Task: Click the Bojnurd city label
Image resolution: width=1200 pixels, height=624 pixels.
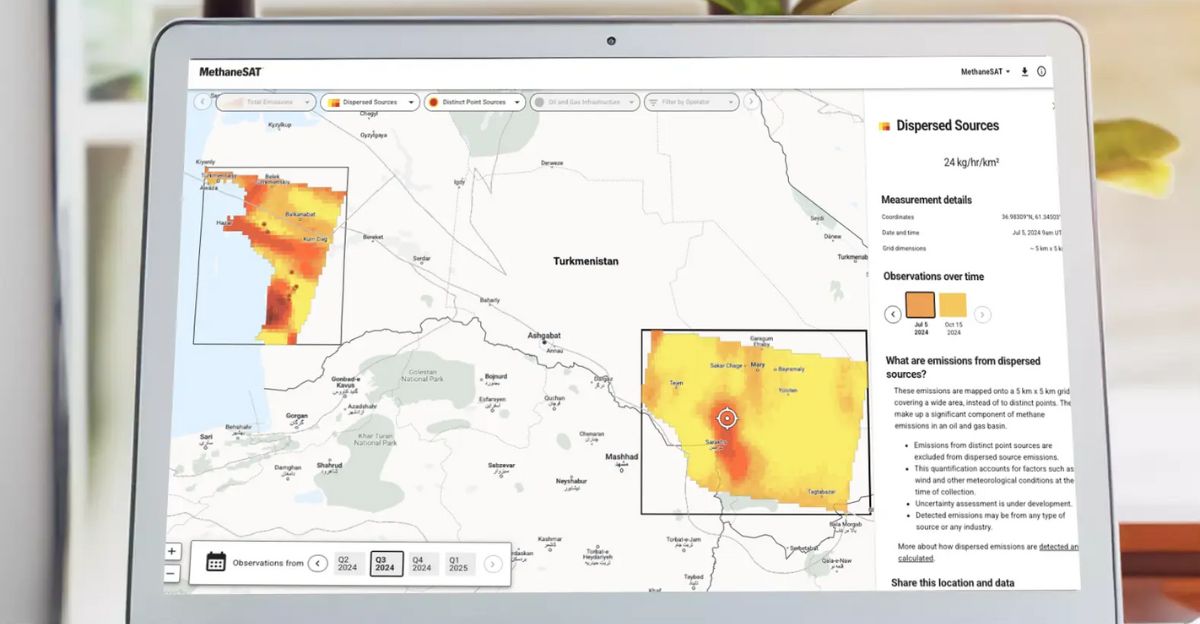Action: 496,377
